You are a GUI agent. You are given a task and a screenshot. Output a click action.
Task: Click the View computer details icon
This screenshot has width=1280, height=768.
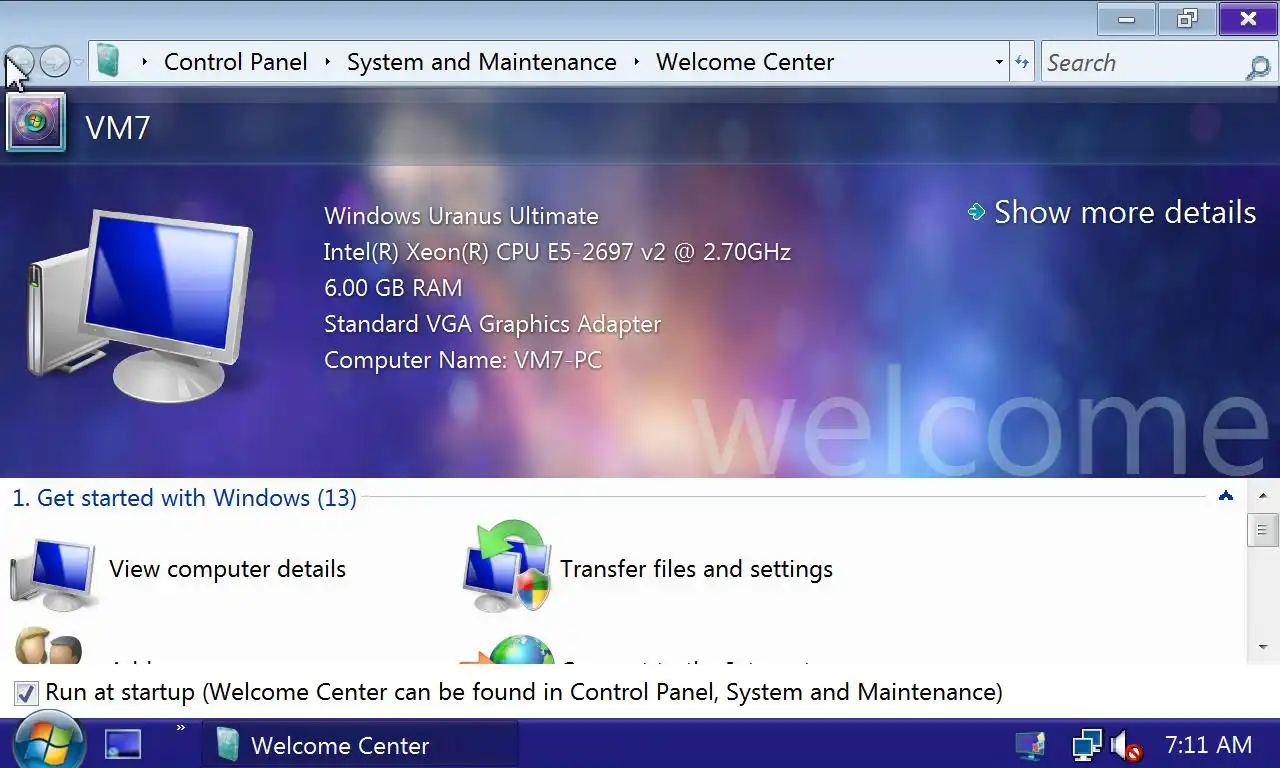point(53,573)
